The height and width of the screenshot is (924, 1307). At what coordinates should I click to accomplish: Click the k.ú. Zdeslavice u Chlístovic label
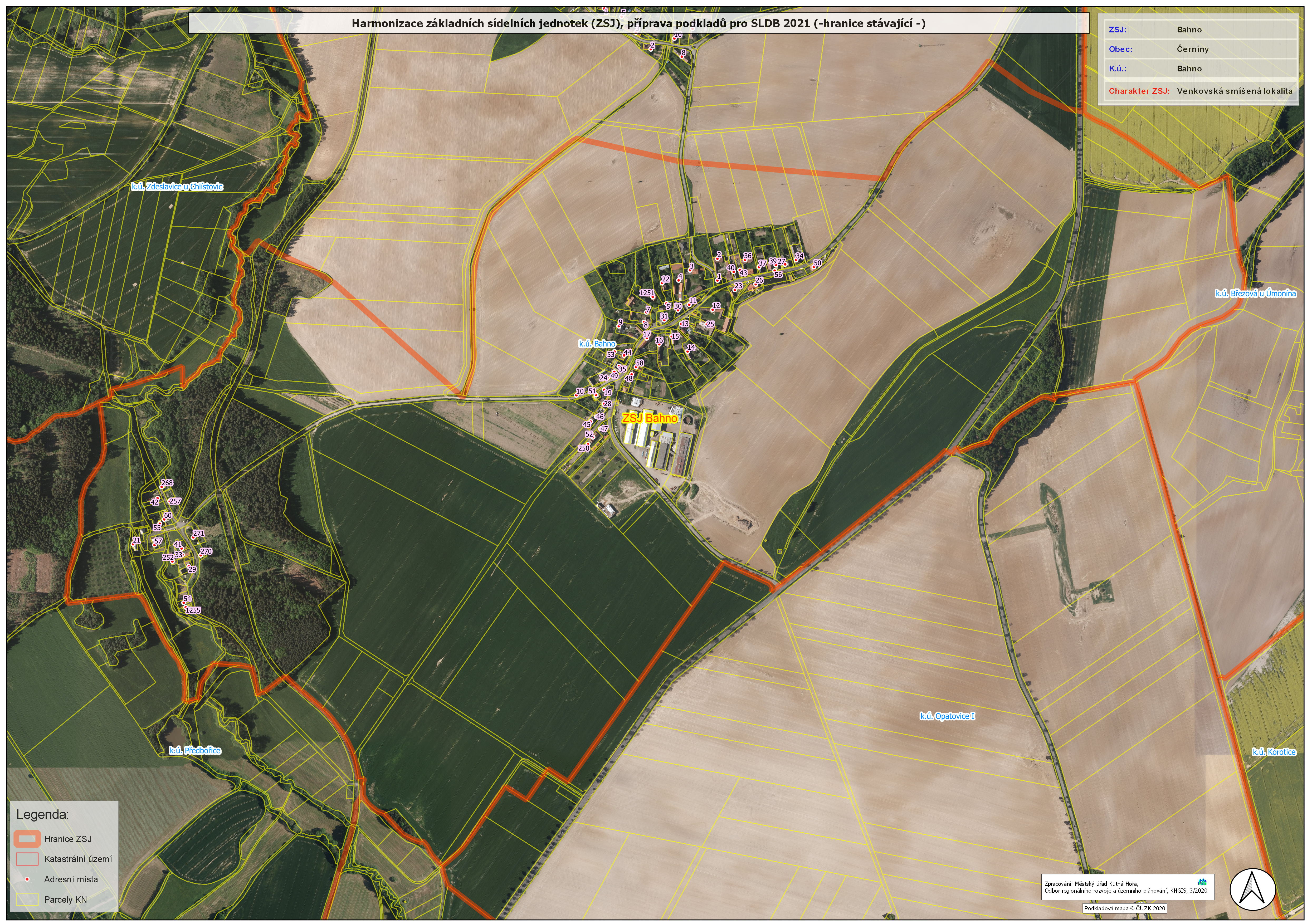[177, 187]
